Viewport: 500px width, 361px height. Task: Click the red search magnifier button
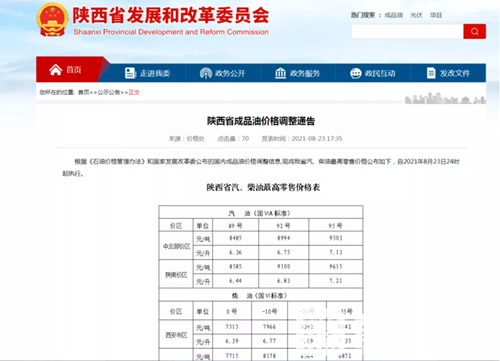coord(474,31)
